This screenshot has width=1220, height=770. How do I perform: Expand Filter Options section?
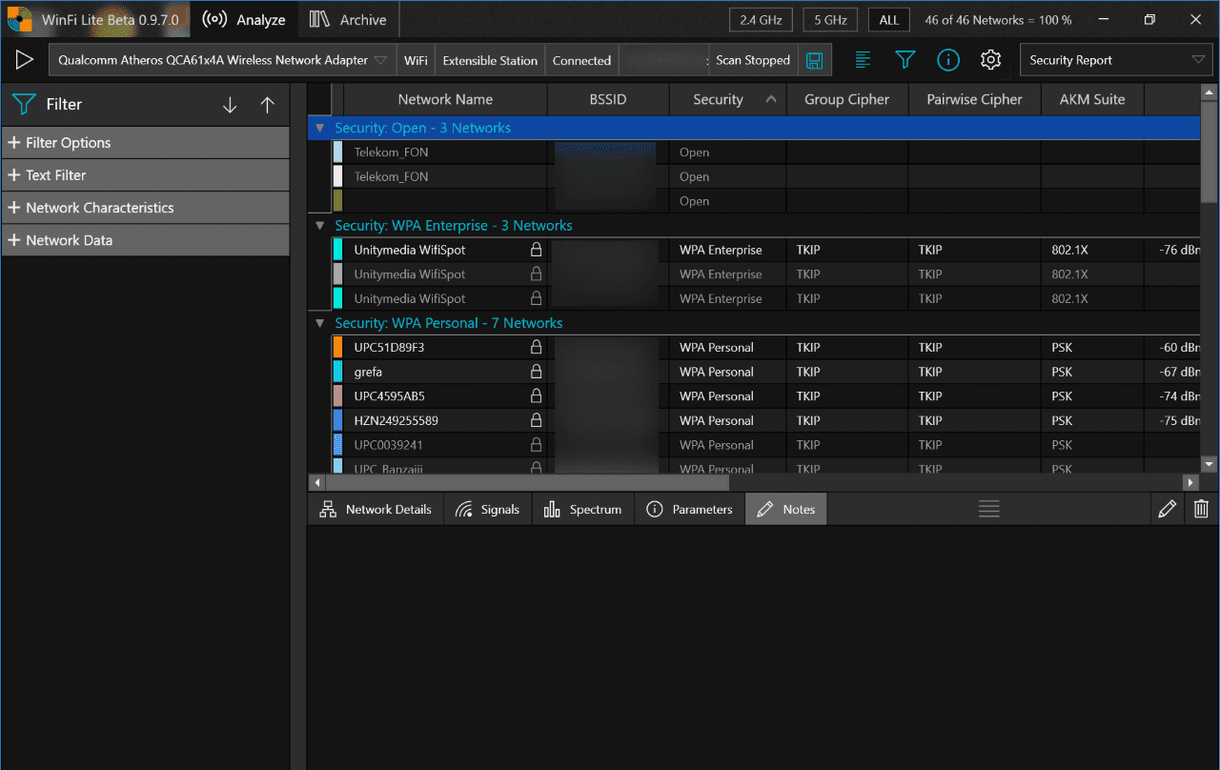pos(146,142)
